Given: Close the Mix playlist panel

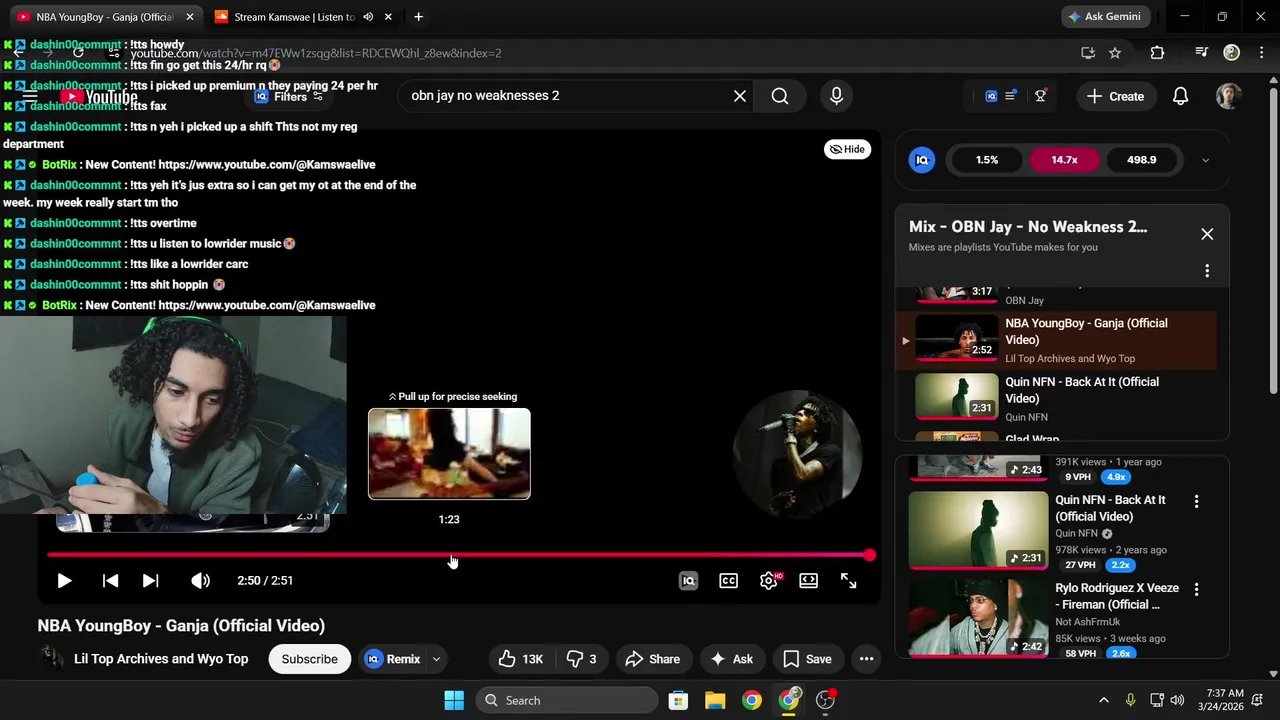Looking at the screenshot, I should tap(1207, 234).
